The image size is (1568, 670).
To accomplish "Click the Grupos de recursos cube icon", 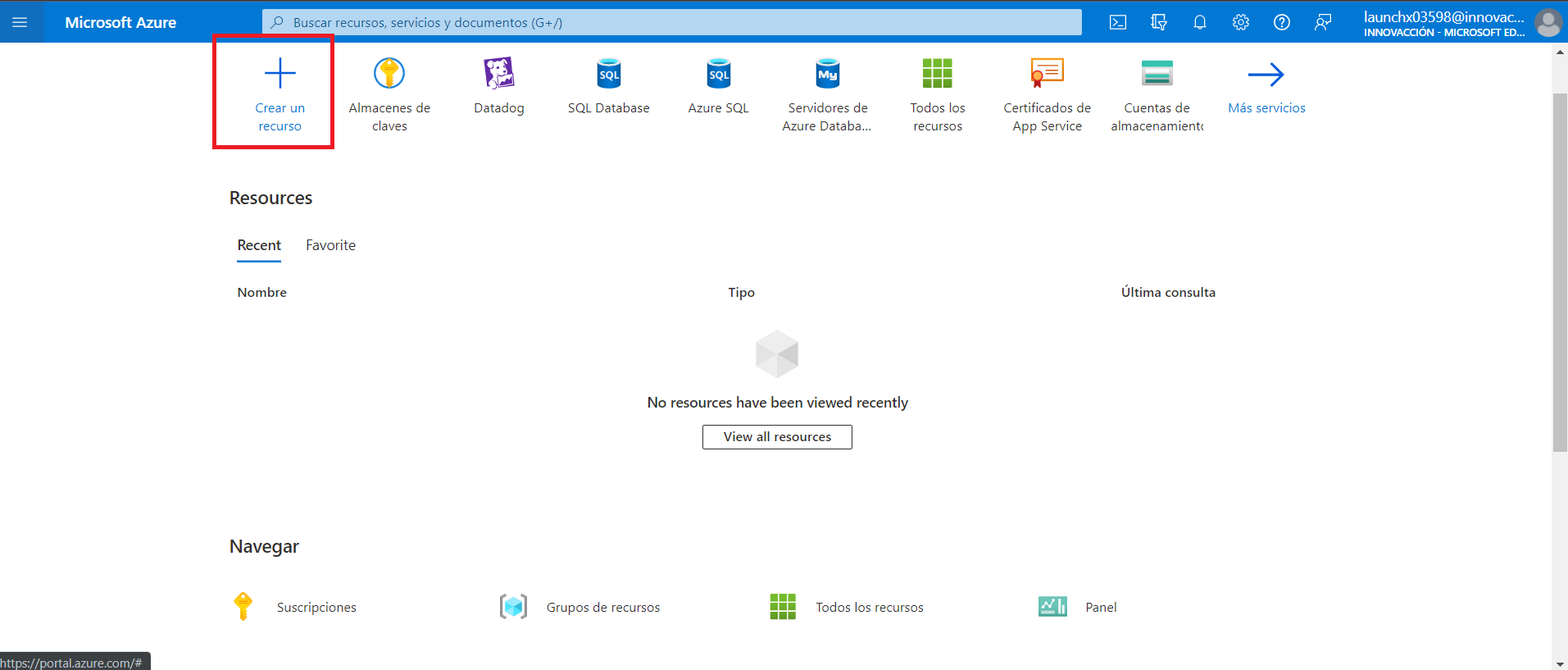I will click(514, 607).
